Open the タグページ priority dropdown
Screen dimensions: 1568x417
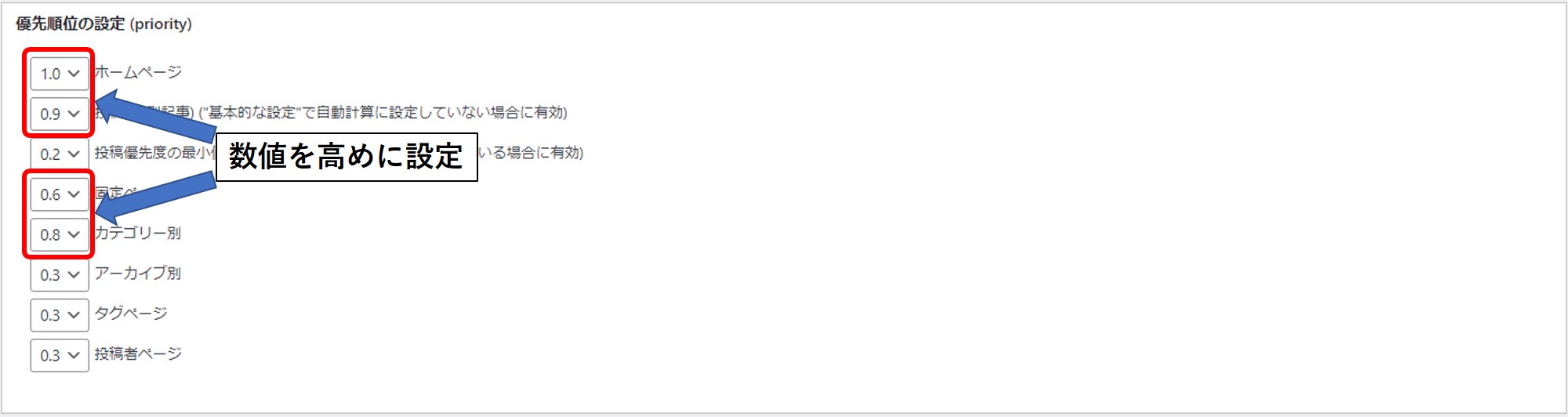(60, 315)
